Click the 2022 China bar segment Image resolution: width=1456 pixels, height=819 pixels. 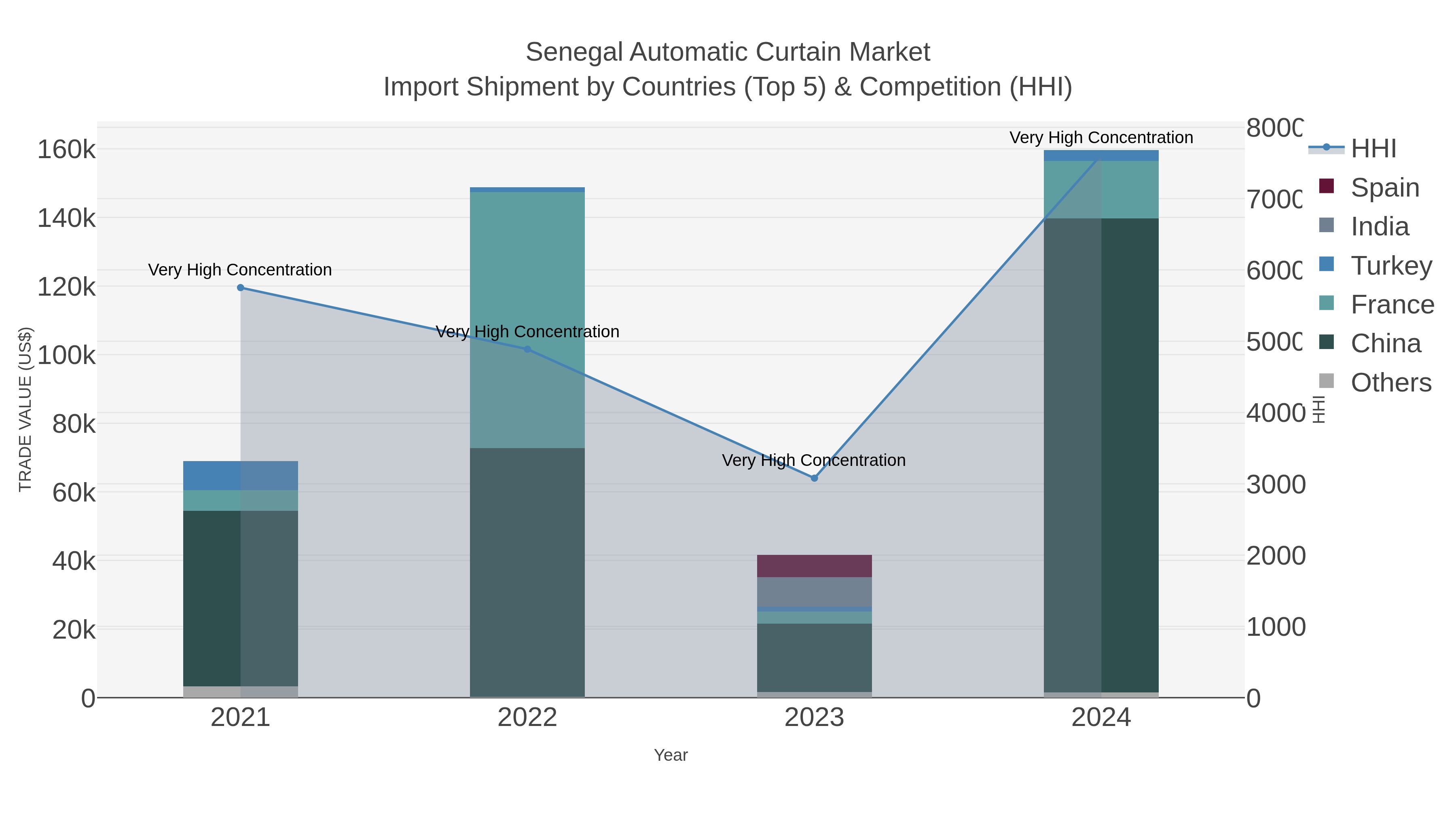coord(527,573)
